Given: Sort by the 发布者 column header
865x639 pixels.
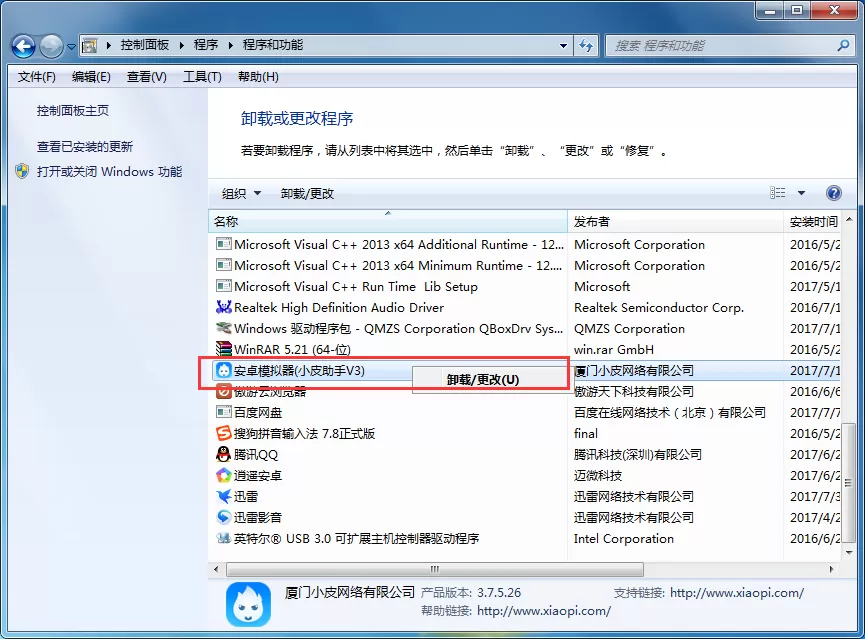Looking at the screenshot, I should tap(675, 221).
